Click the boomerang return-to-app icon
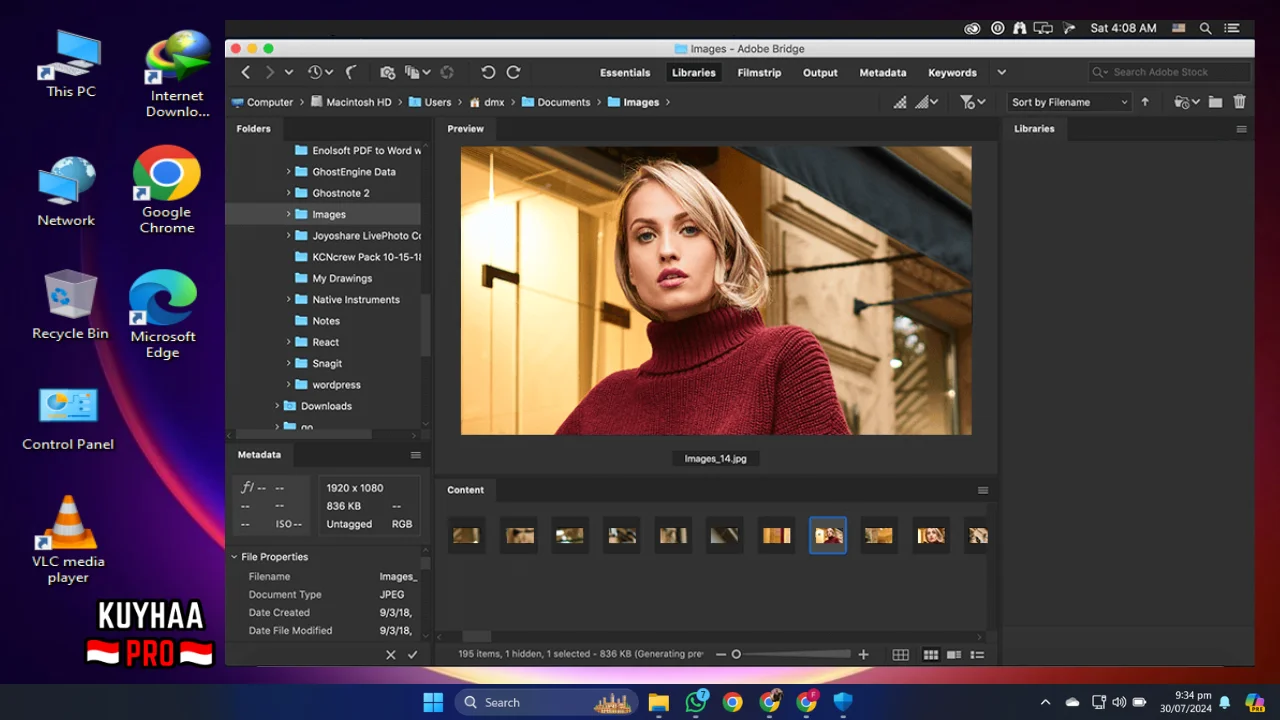Viewport: 1280px width, 720px height. click(351, 72)
